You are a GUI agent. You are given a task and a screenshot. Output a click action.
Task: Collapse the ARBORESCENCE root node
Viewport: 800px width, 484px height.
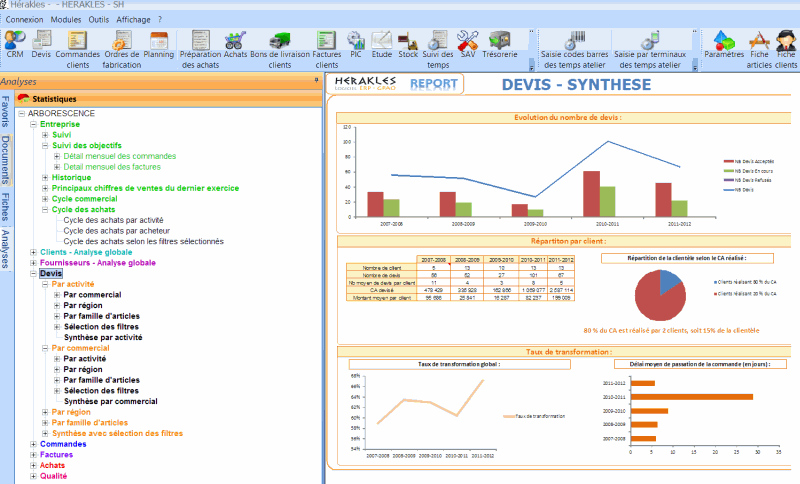[21, 113]
